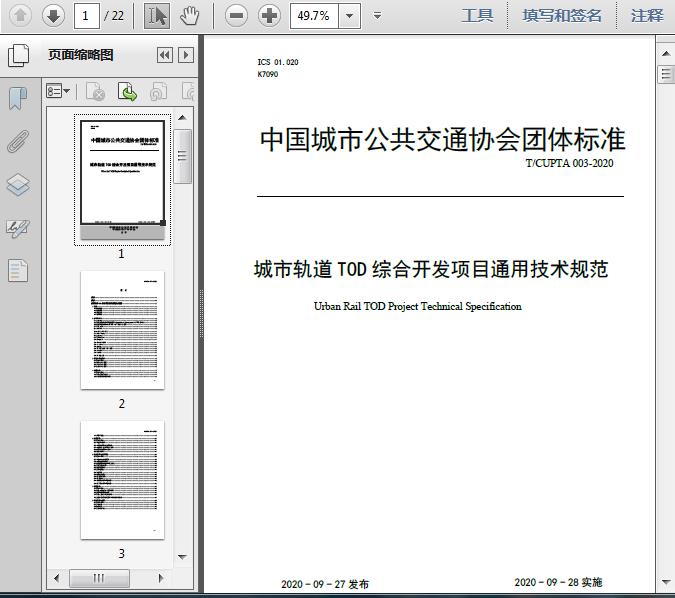This screenshot has height=598, width=675.
Task: Click thumbnail panel scroll left arrow
Action: (56, 578)
